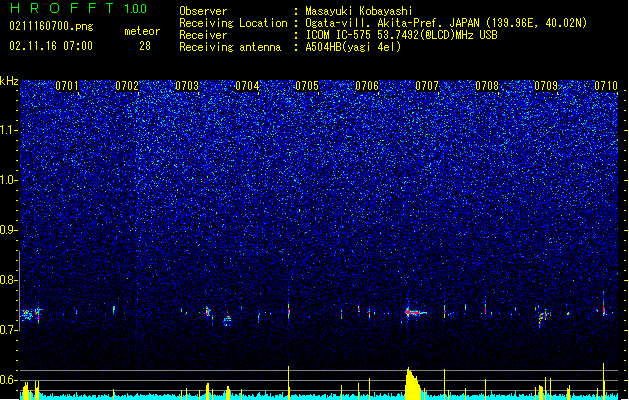Click the 0.6 kHz axis label
629x400 pixels.
tap(8, 380)
